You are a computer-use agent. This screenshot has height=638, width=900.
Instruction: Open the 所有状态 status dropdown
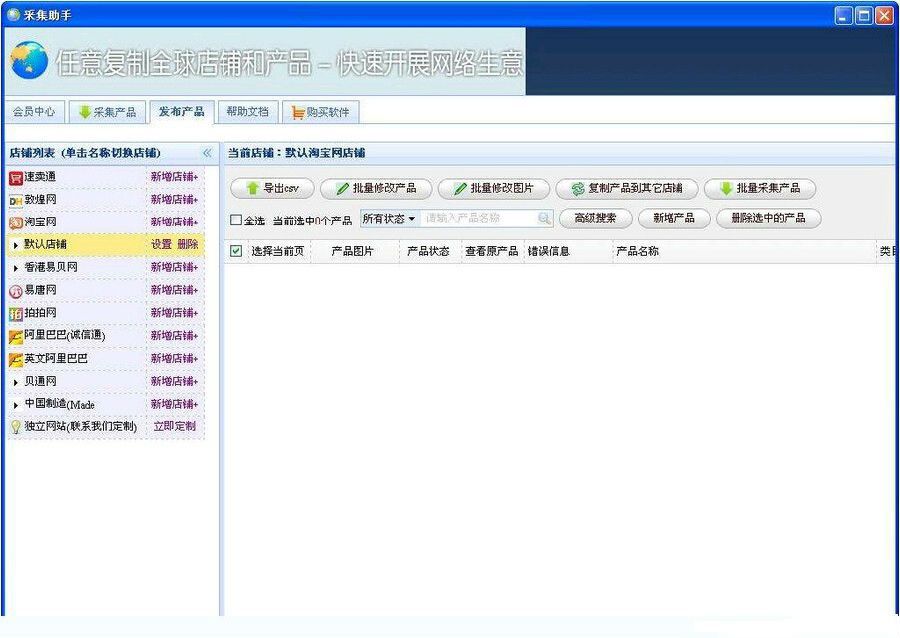tap(388, 218)
